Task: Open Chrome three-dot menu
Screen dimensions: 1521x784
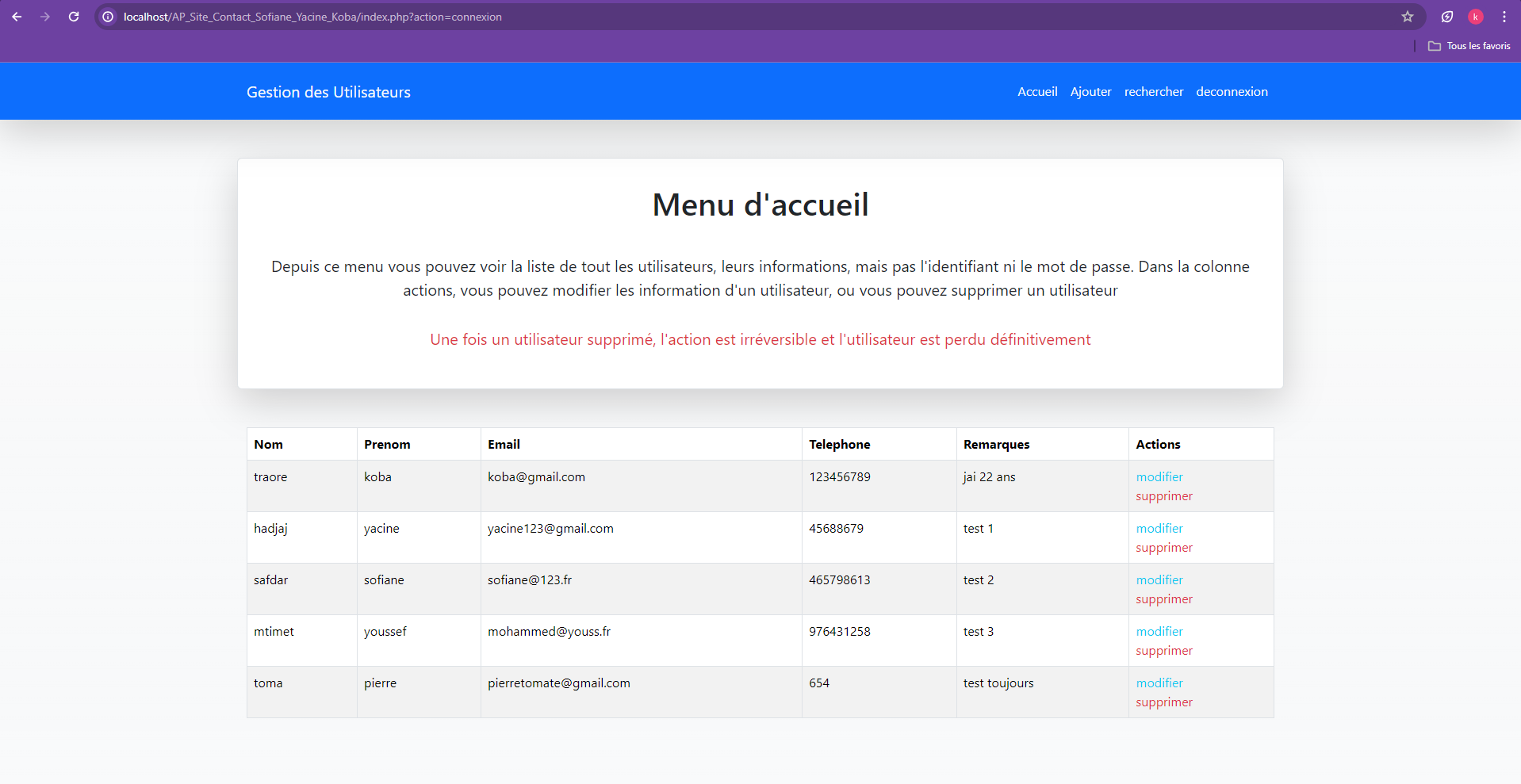Action: (x=1504, y=17)
